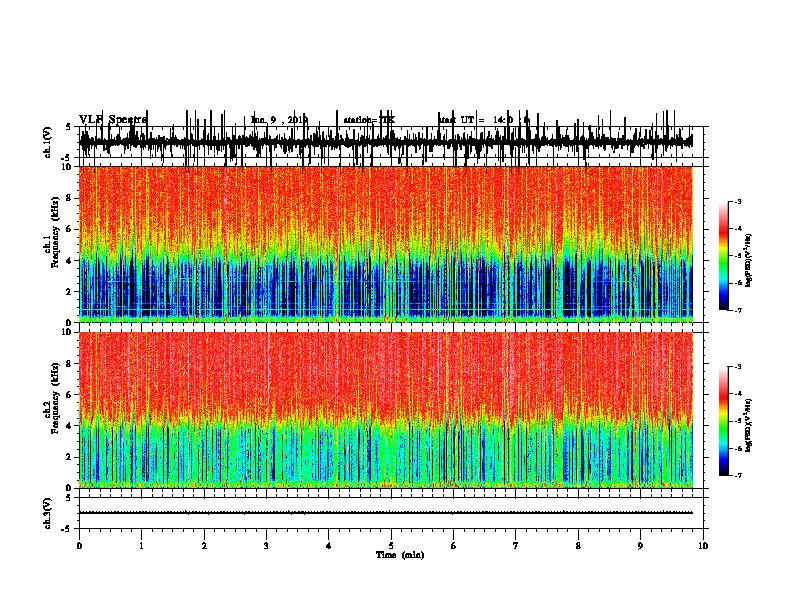Image resolution: width=792 pixels, height=612 pixels.
Task: Click tick label 3 on the time axis
Action: pyautogui.click(x=266, y=546)
